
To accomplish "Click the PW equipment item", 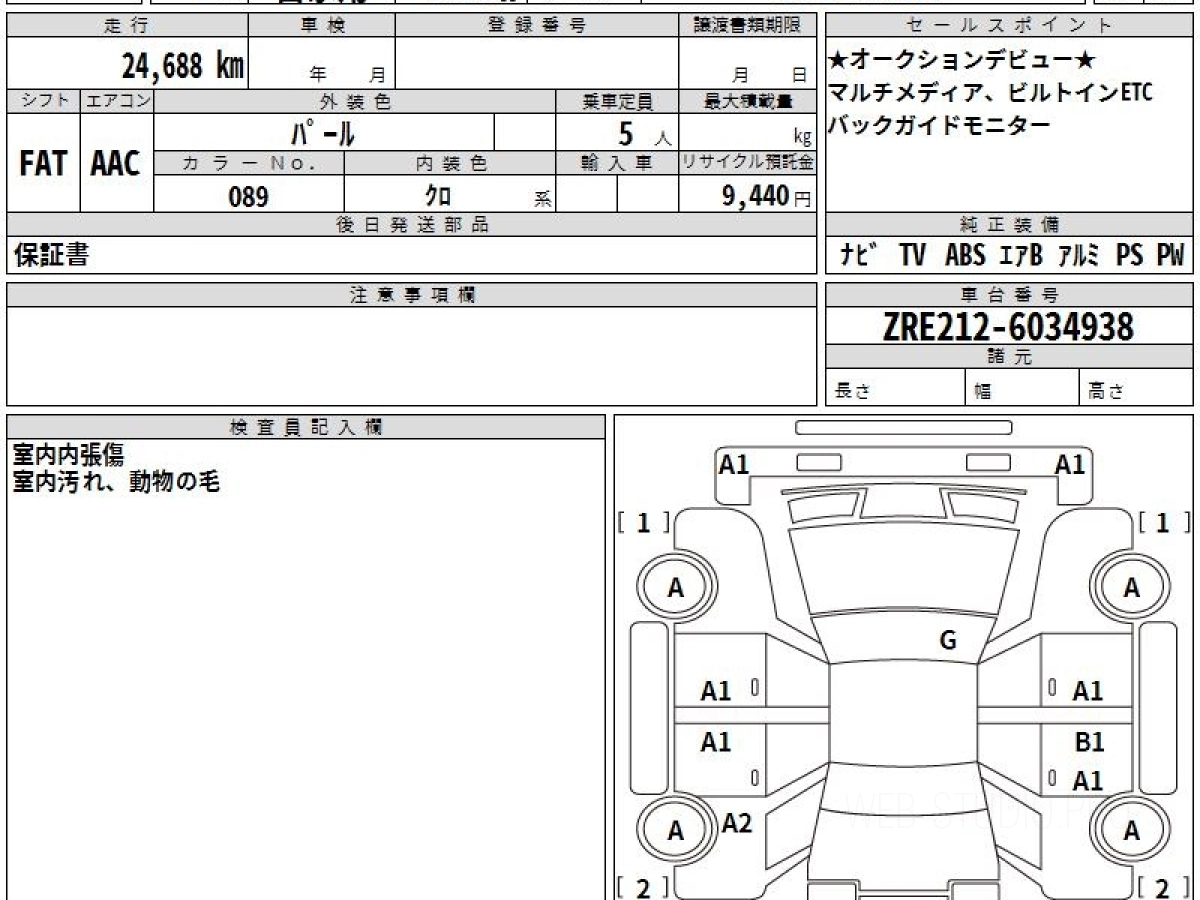I will click(1170, 256).
